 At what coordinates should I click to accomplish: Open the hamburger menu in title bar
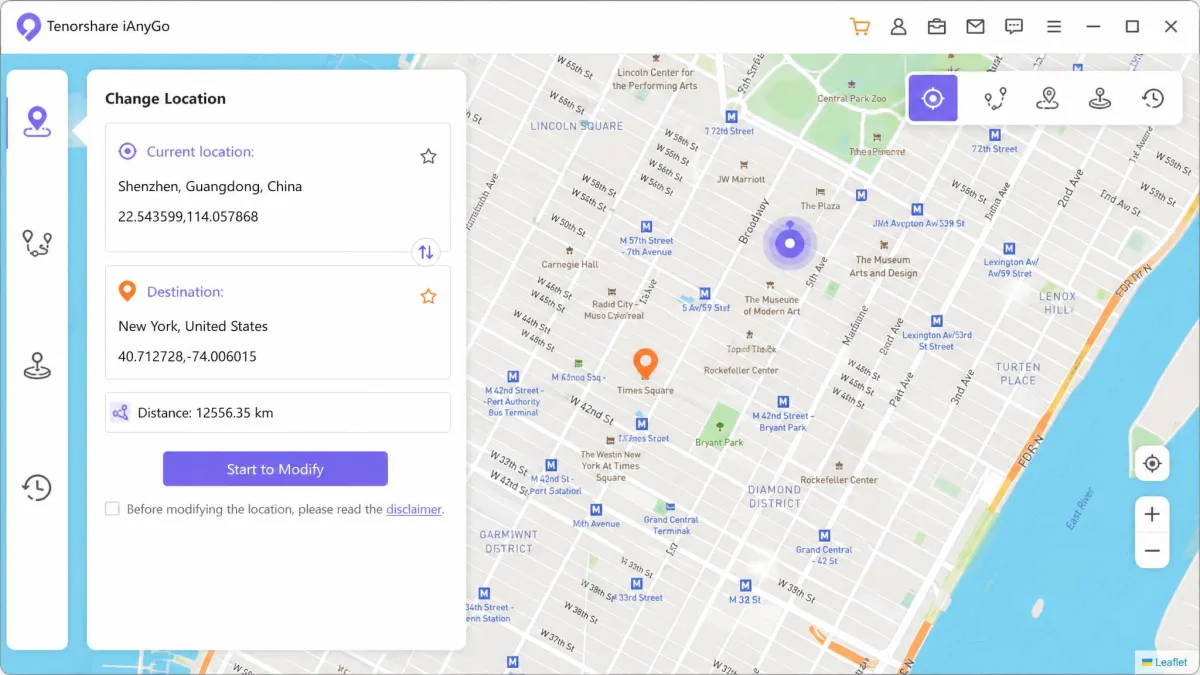coord(1053,27)
